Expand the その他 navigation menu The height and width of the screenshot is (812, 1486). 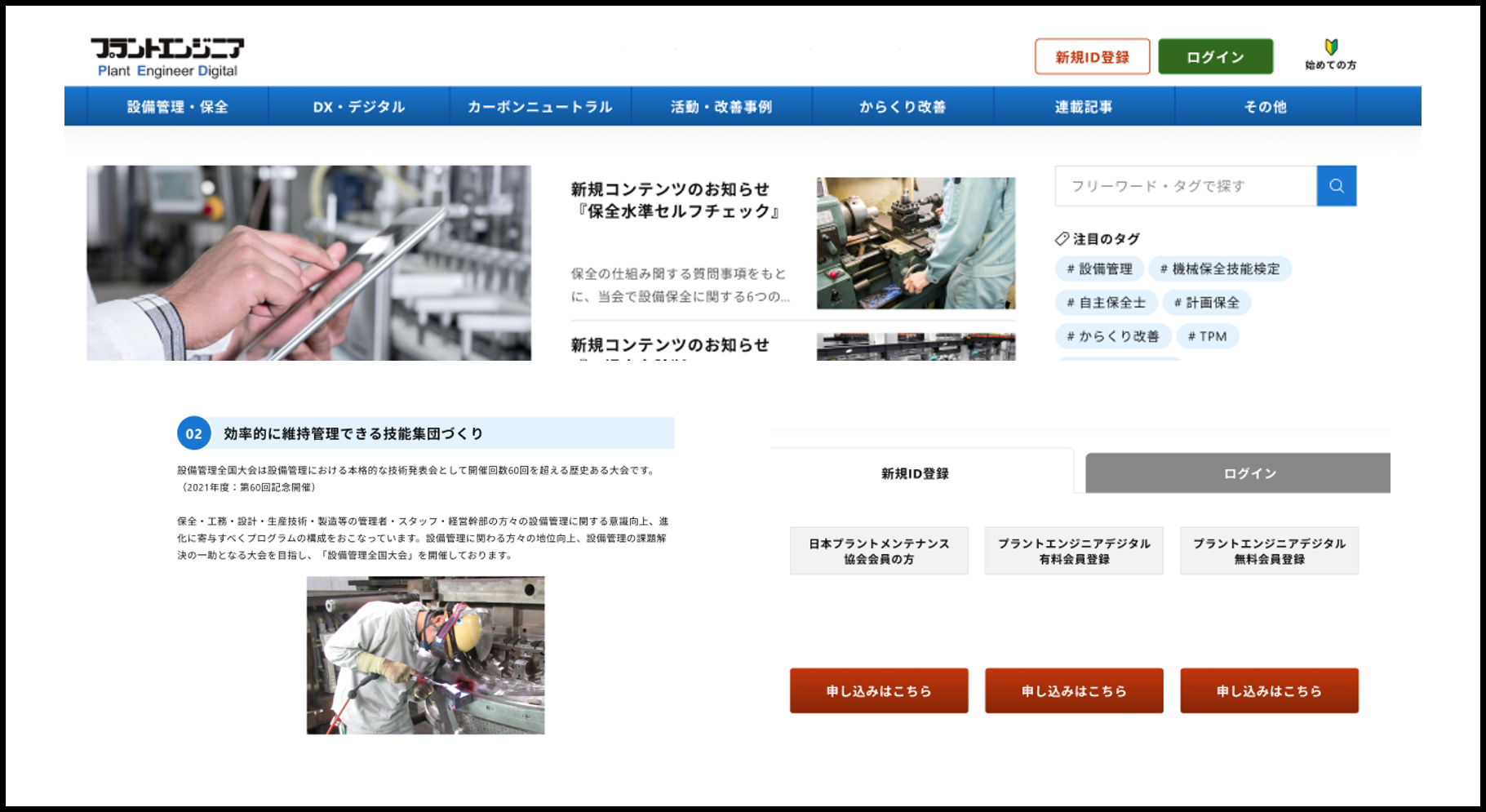pos(1265,107)
